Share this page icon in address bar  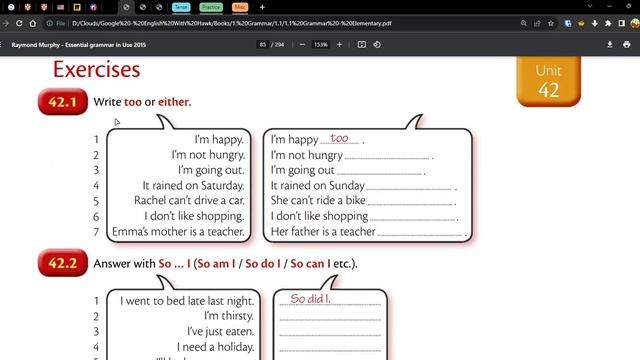[x=537, y=23]
